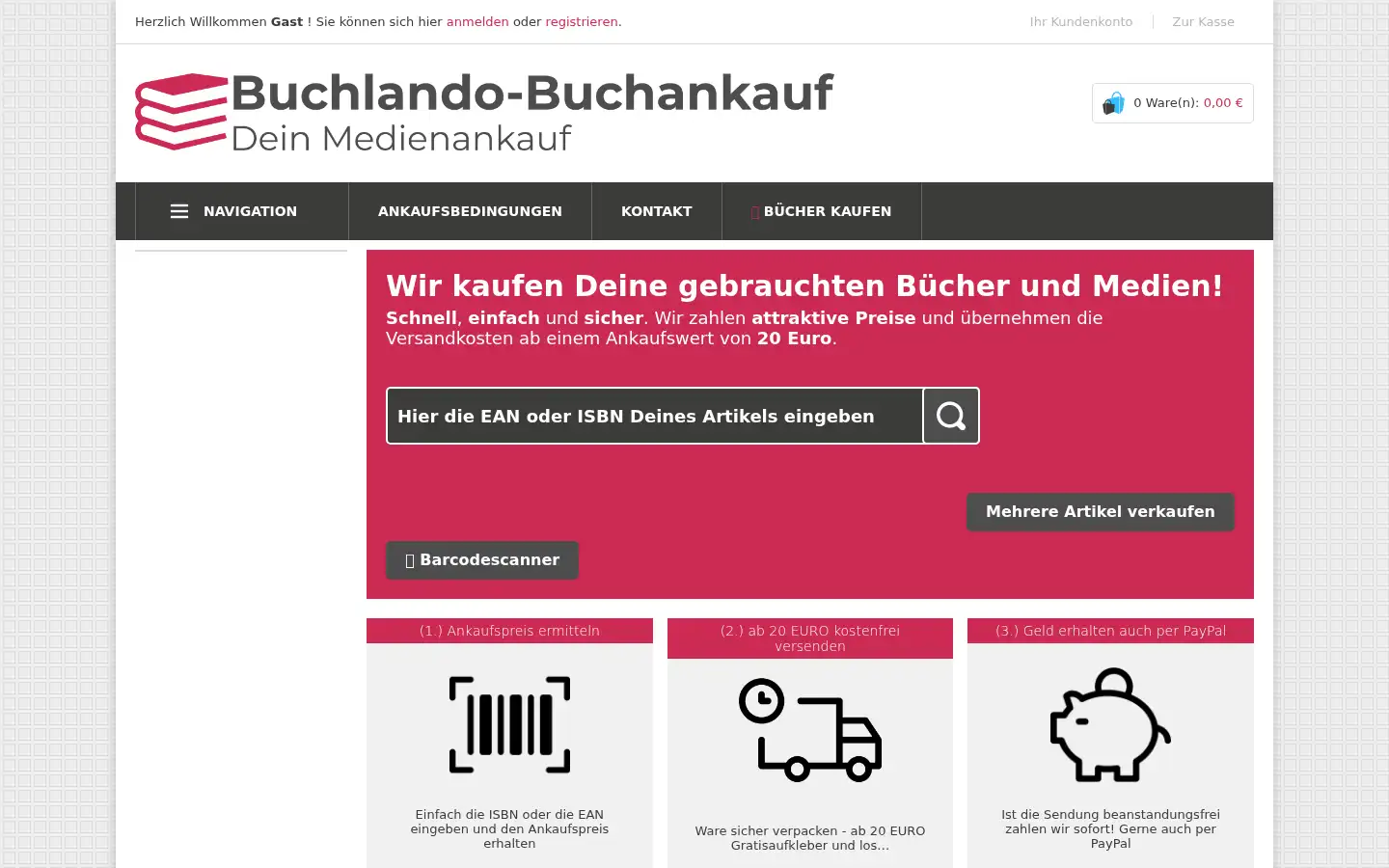Click the delivery truck illustration

click(810, 730)
